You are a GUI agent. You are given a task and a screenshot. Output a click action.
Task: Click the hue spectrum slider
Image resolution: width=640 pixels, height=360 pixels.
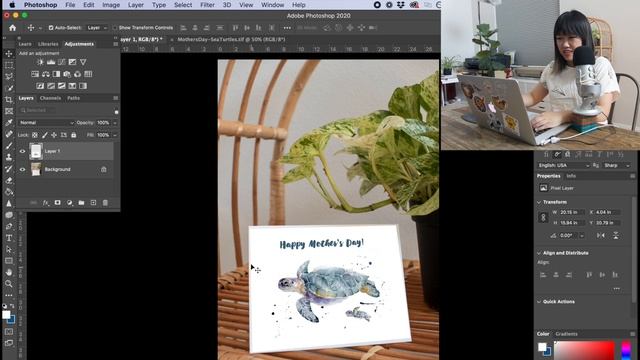click(626, 351)
